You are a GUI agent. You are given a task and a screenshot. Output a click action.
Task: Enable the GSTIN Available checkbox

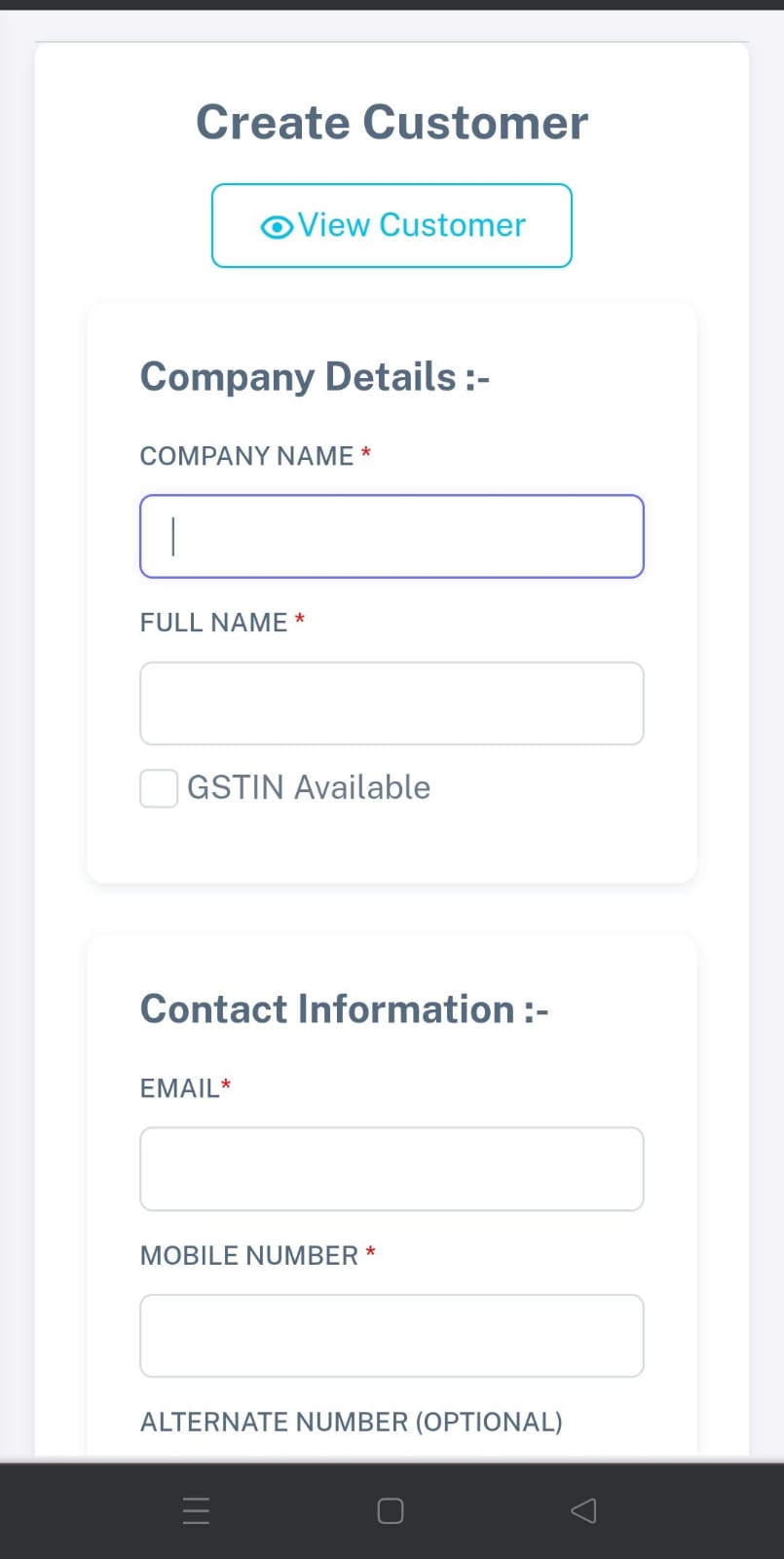click(x=159, y=788)
